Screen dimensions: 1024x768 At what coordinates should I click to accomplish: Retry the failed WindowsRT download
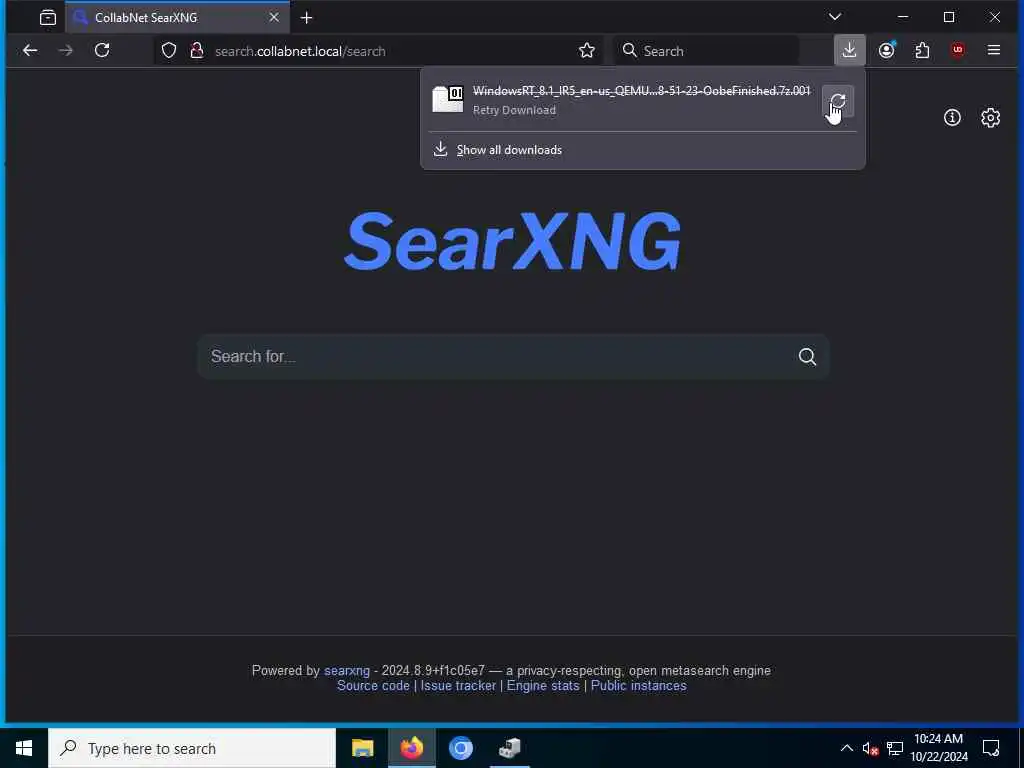(x=838, y=101)
